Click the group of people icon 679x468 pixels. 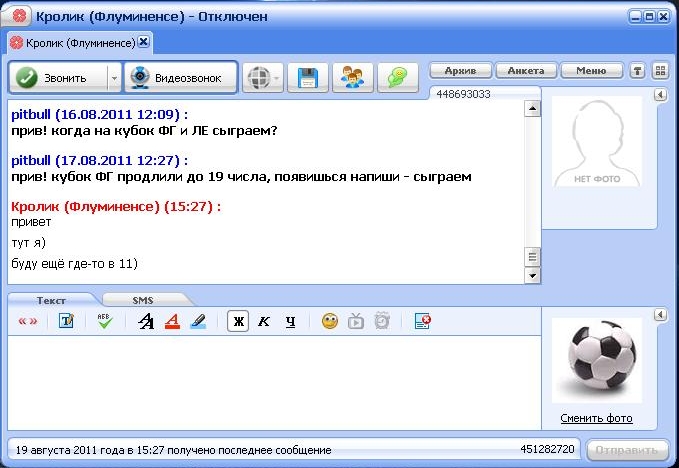point(352,78)
